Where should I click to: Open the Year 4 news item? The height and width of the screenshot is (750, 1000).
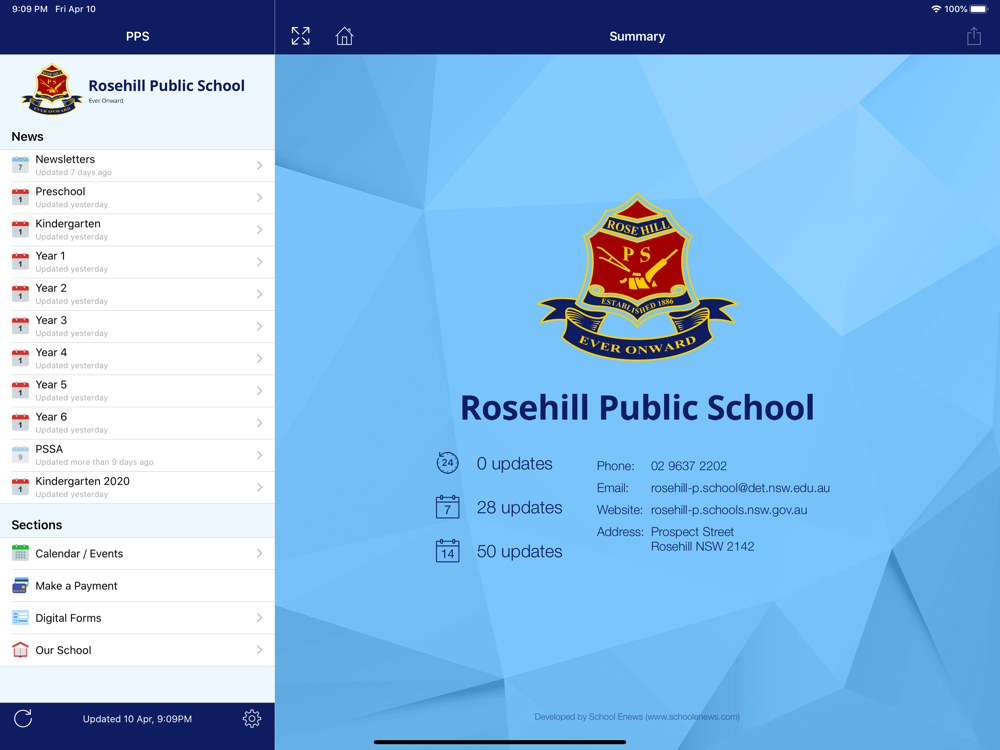coord(137,358)
